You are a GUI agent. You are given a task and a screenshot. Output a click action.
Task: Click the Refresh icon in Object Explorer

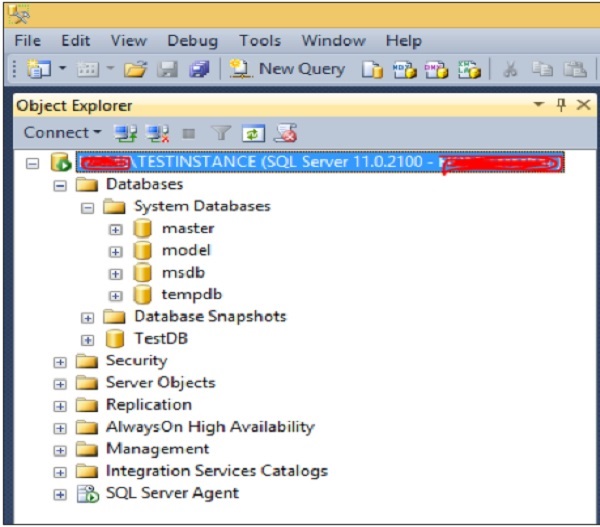coord(253,134)
